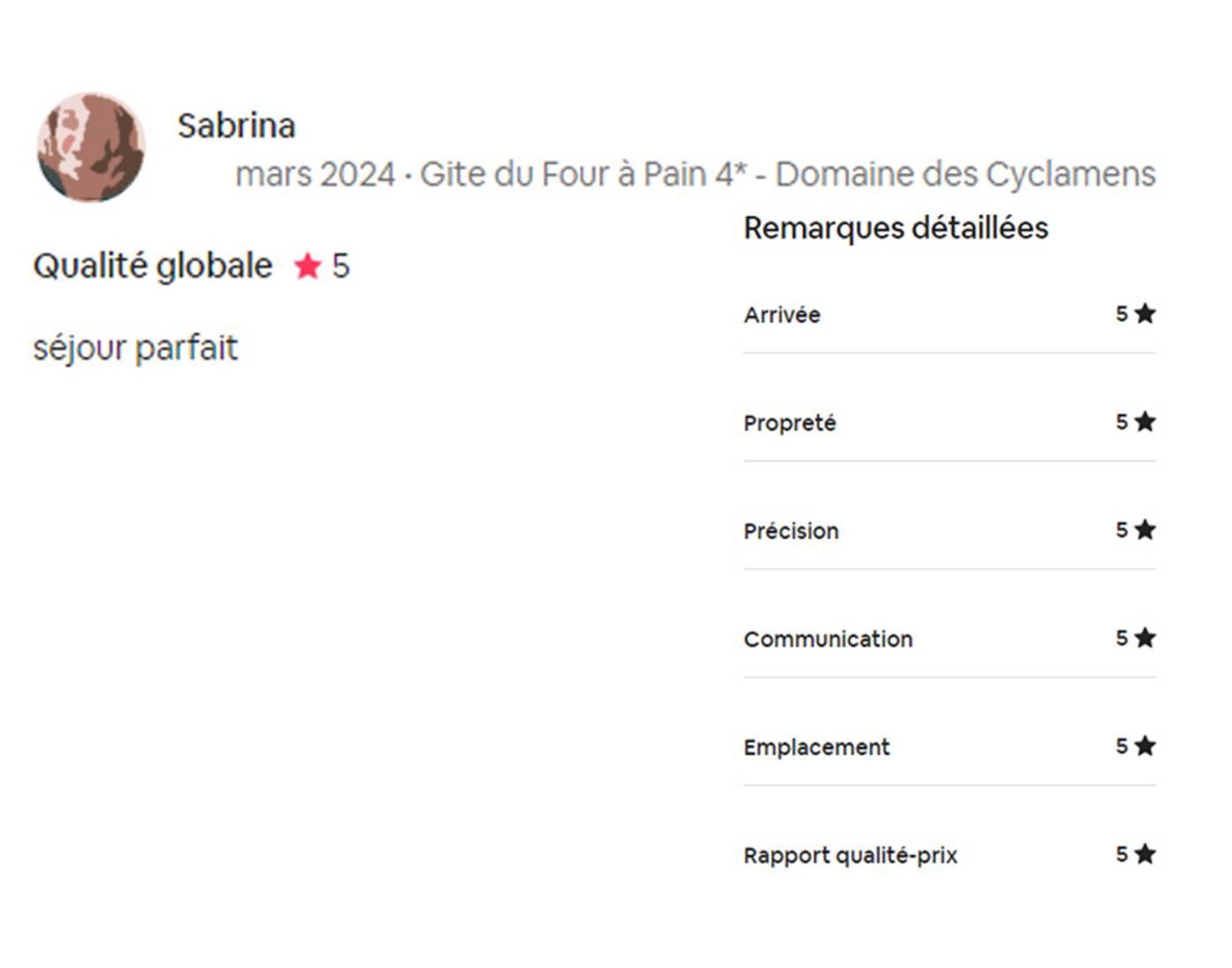Click the Emplacement rating label
1232x968 pixels.
point(817,747)
